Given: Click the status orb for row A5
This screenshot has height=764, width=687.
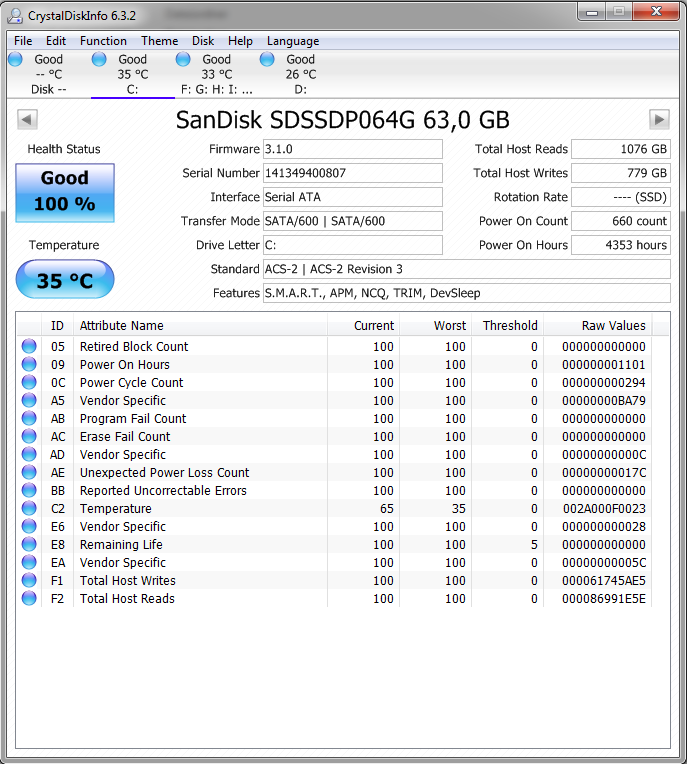Looking at the screenshot, I should coord(29,400).
